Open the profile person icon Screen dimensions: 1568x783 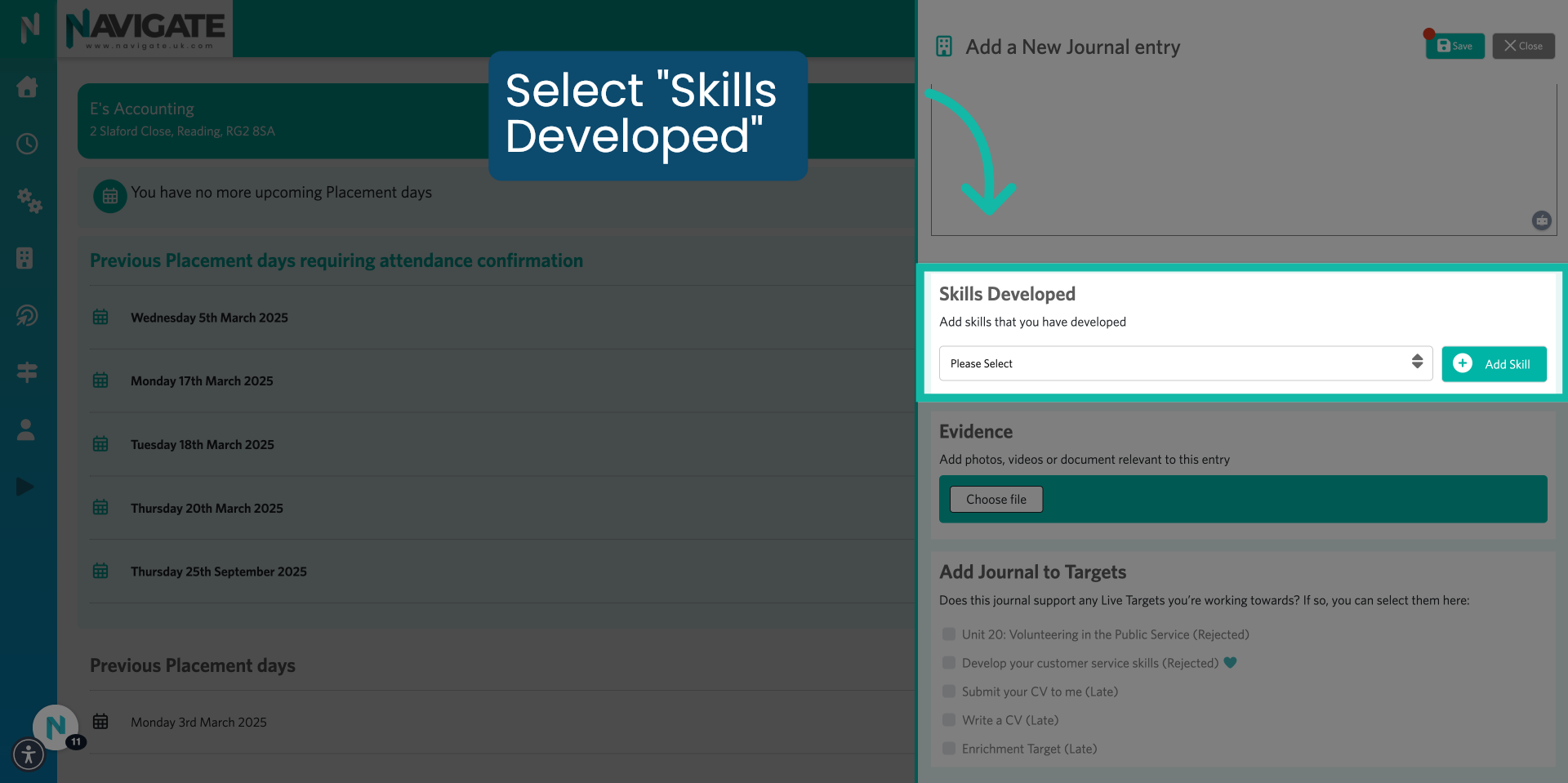(25, 429)
